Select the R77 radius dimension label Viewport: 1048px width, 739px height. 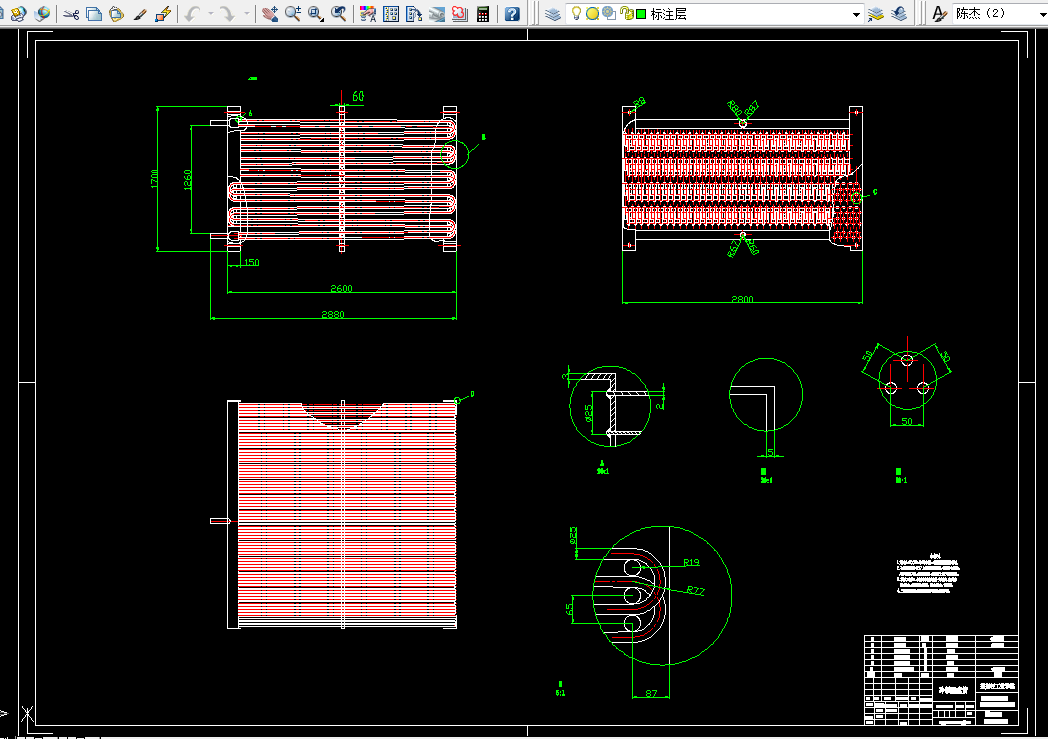(695, 590)
